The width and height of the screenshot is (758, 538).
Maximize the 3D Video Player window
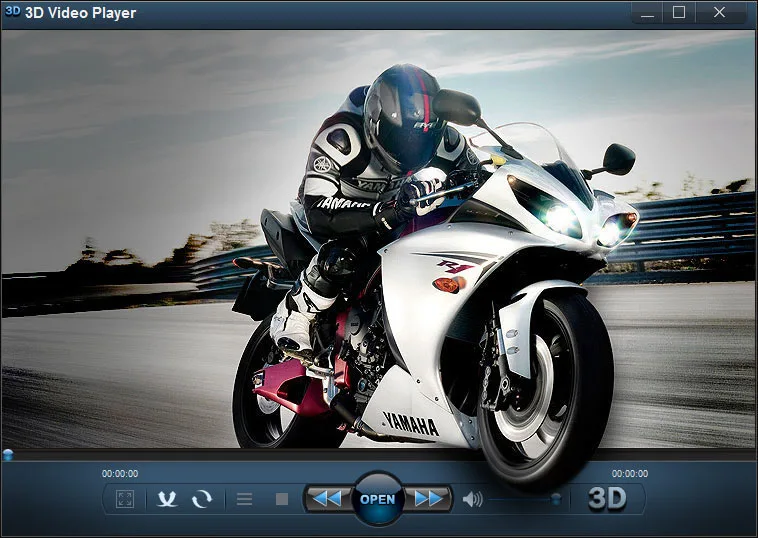point(679,13)
